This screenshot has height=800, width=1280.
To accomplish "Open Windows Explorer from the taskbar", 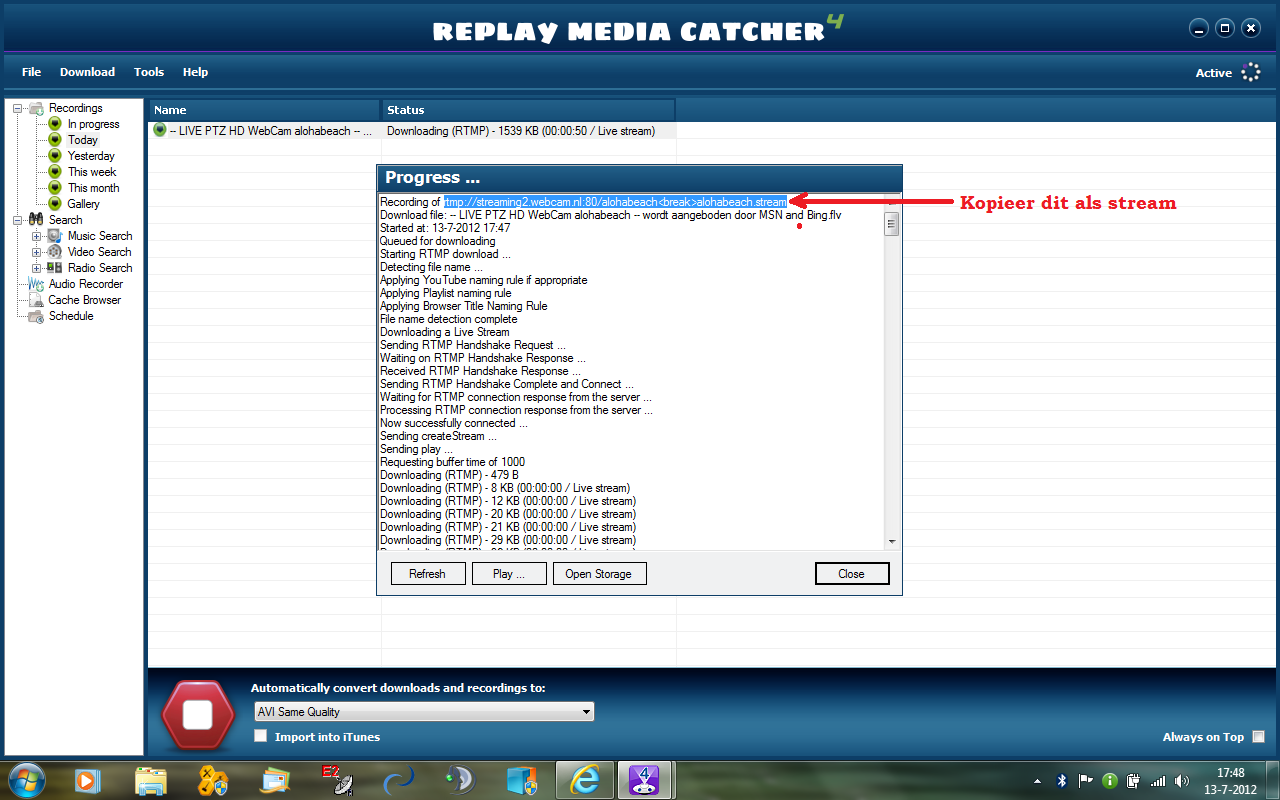I will tap(151, 779).
